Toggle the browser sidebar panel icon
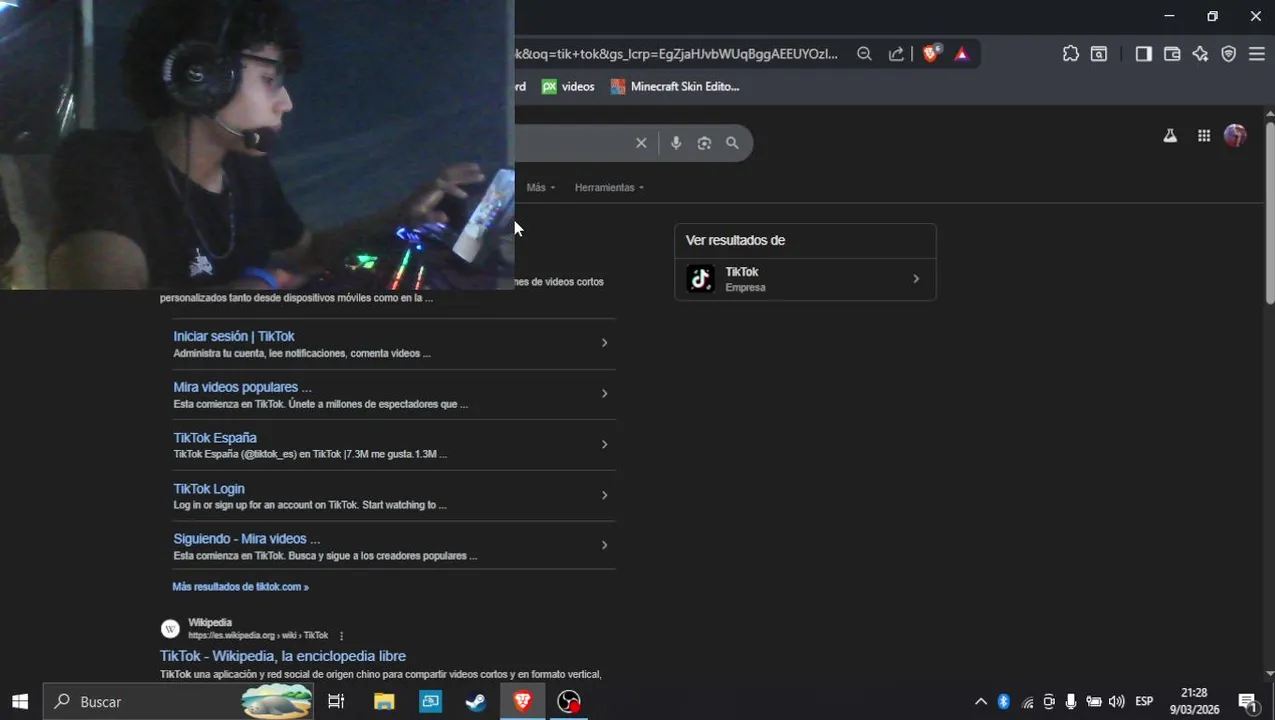Viewport: 1275px width, 720px height. click(1143, 54)
